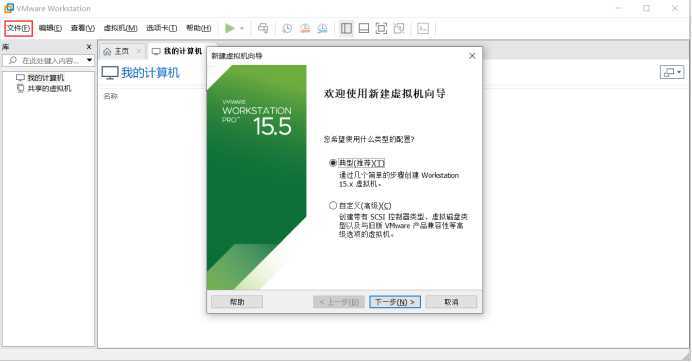This screenshot has height=362, width=692.
Task: Click the console view toolbar icon
Action: tap(423, 28)
